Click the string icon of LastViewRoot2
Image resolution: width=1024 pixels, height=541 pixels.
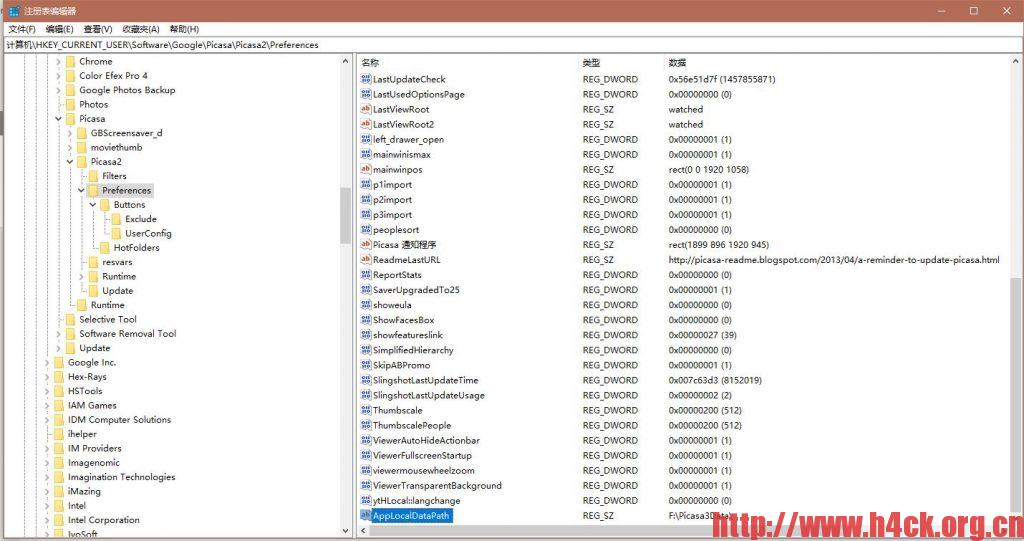[x=366, y=124]
